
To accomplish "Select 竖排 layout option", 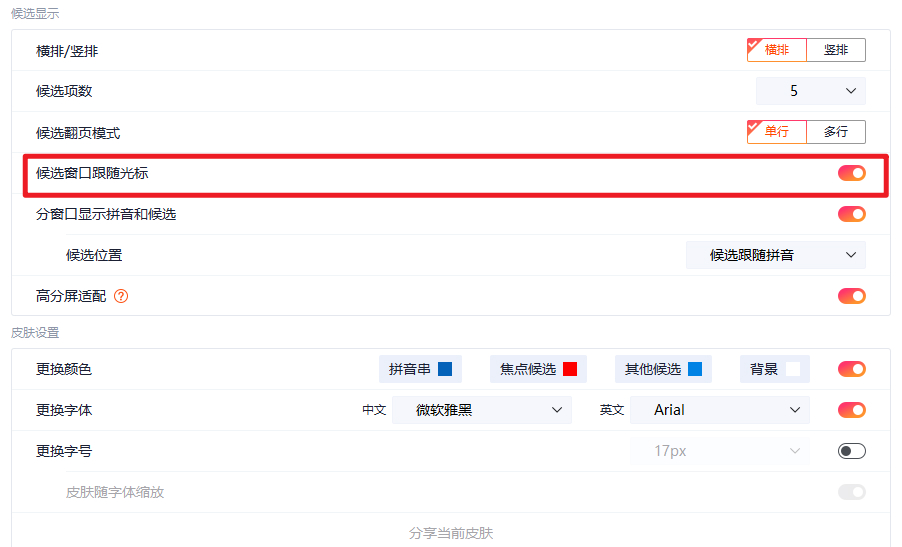I will tap(836, 50).
